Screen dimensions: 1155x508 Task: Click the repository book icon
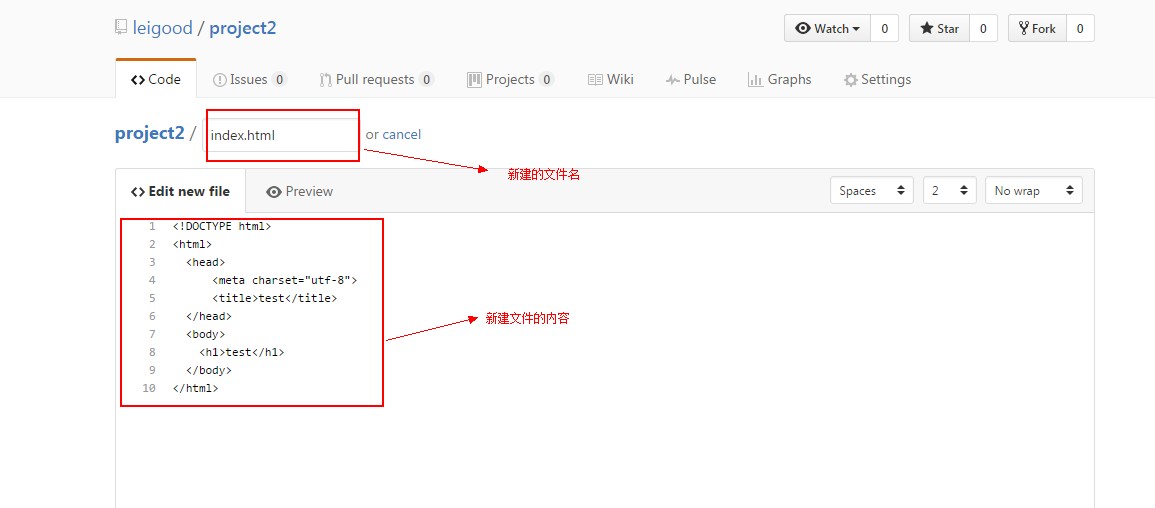[x=121, y=29]
